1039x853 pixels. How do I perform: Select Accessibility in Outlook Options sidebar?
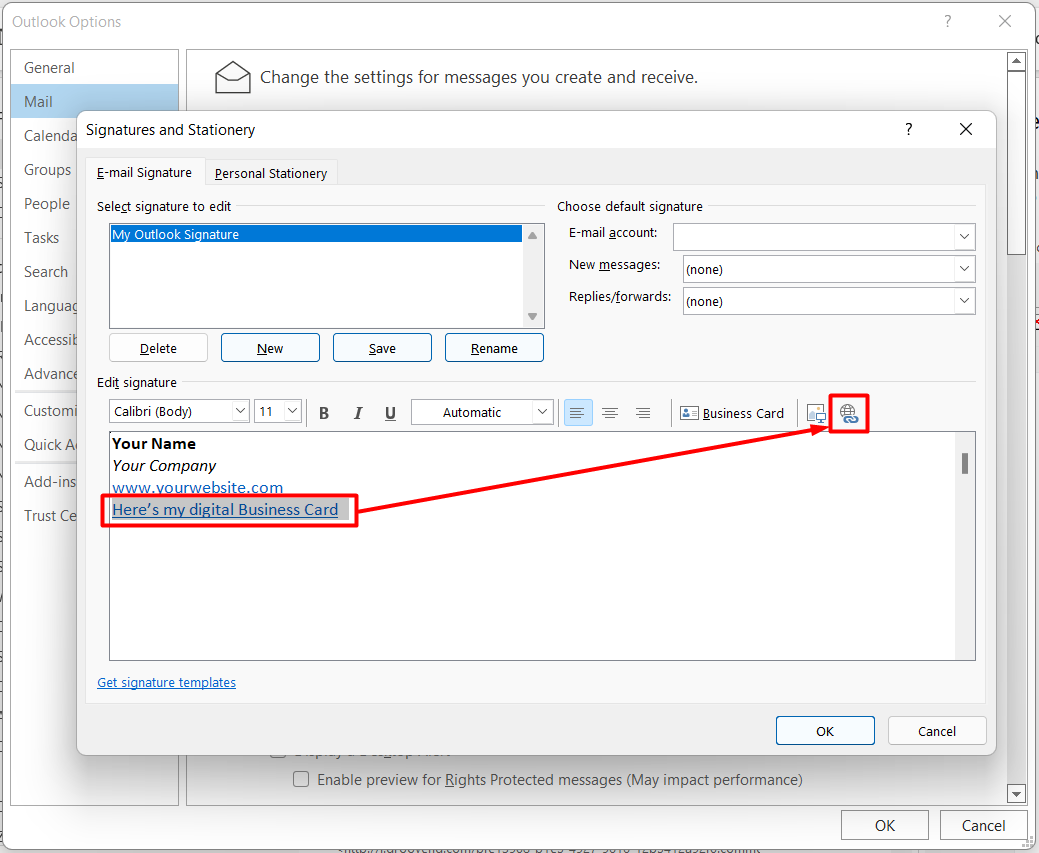[50, 340]
